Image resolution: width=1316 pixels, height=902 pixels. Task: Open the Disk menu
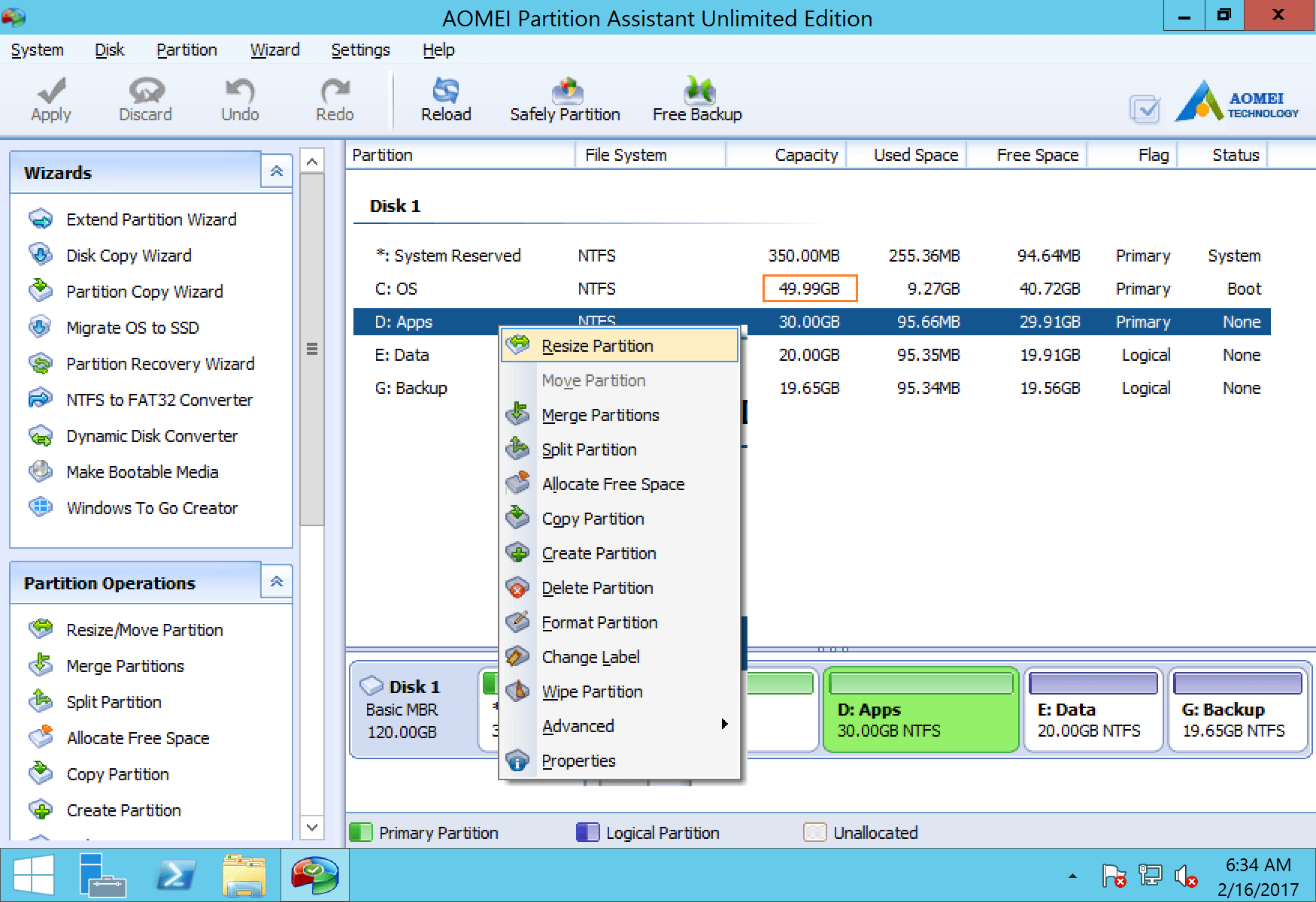pos(109,50)
